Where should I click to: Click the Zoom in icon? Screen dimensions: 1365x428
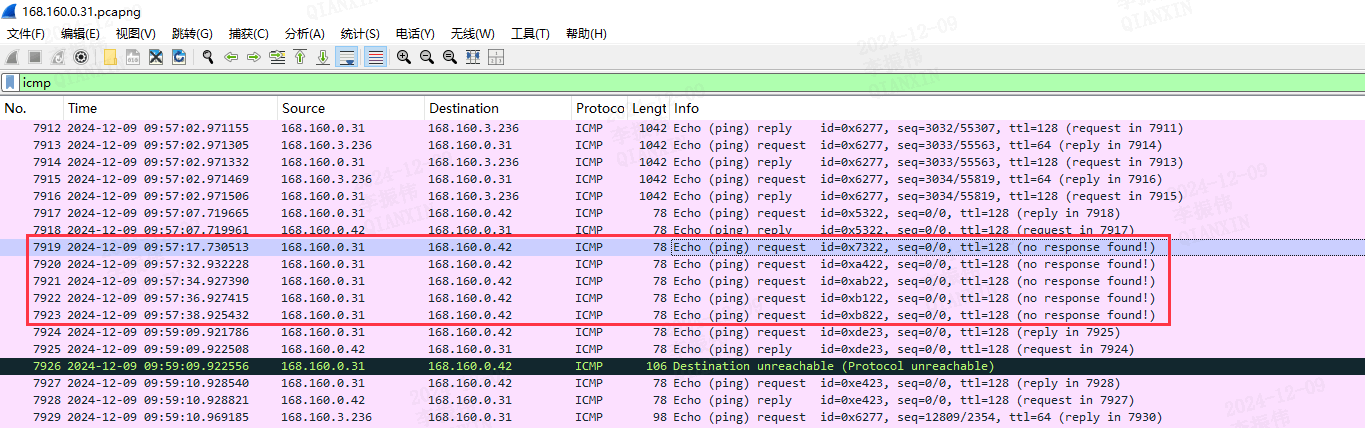tap(404, 57)
